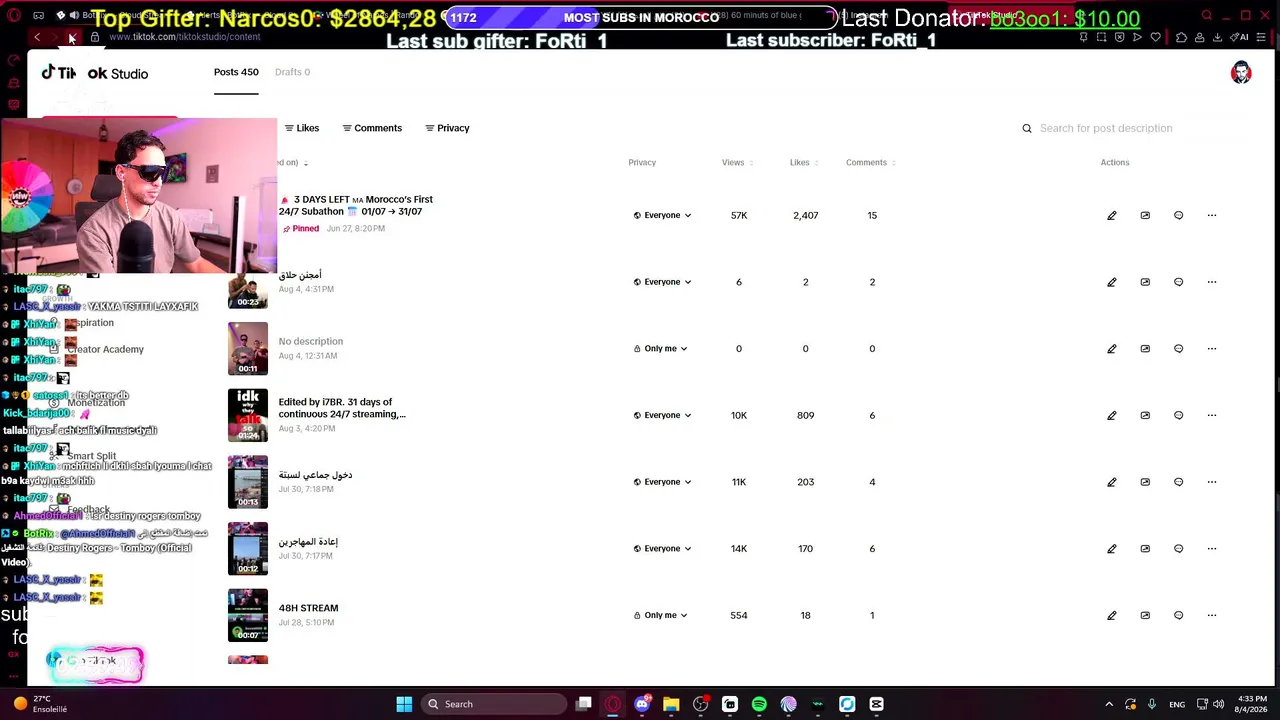Sort posts by the Likes column header

point(804,162)
